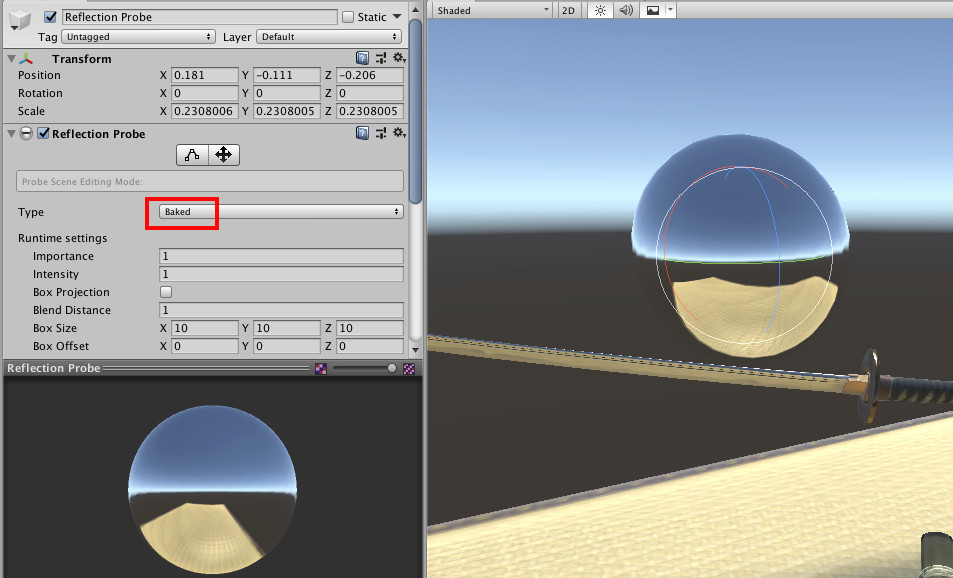Click the Position Y field
Viewport: 953px width, 578px height.
tap(287, 75)
